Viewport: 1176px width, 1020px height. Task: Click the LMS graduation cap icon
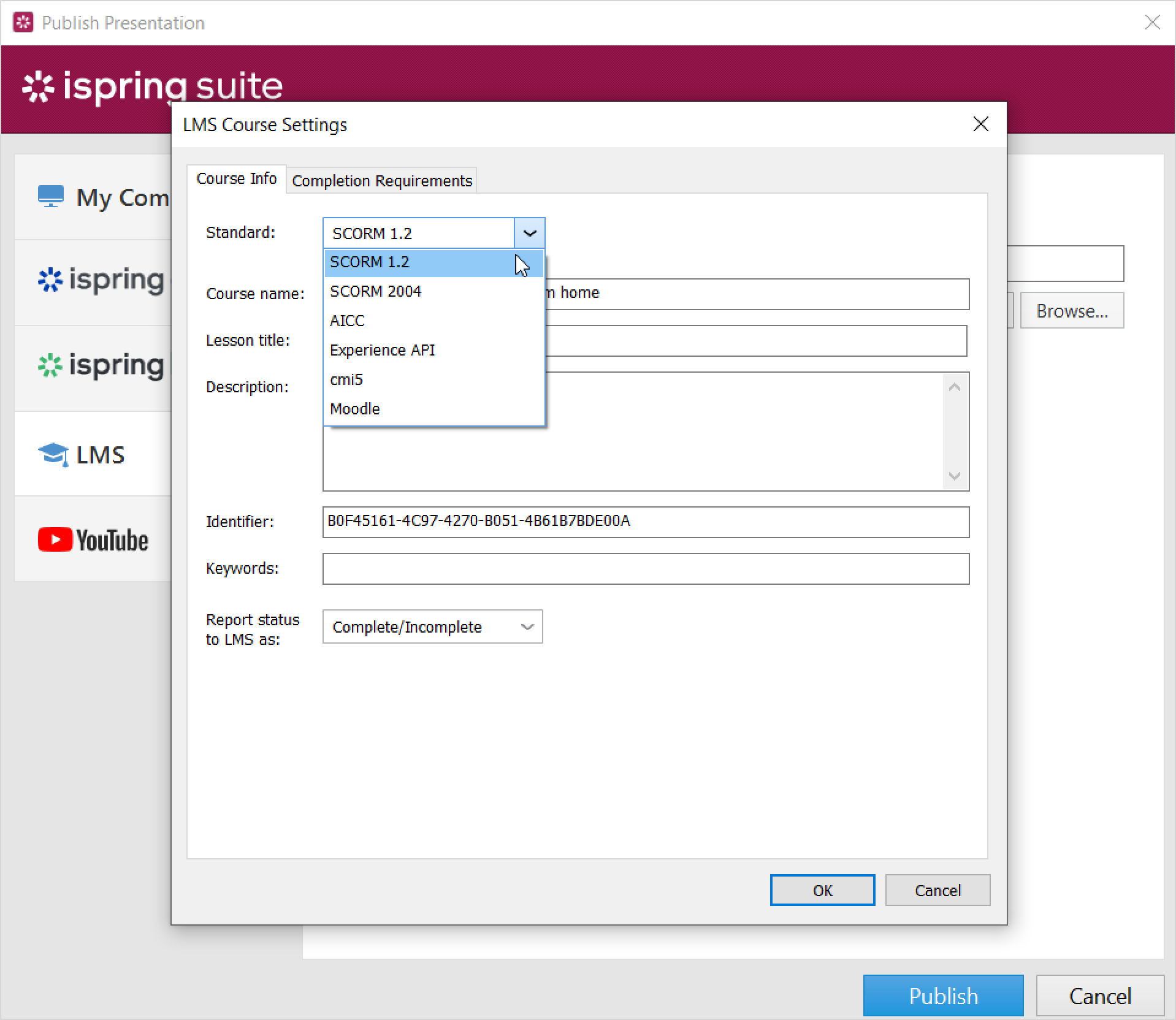tap(53, 454)
